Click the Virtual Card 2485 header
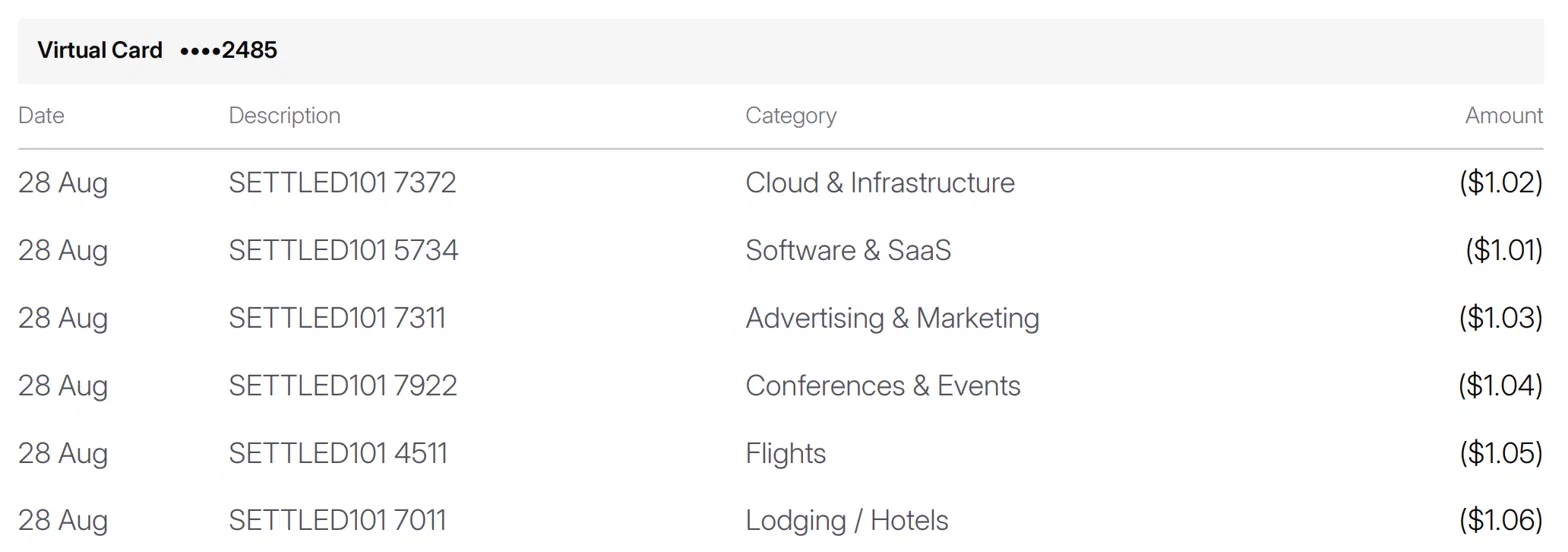This screenshot has height=552, width=1568. (780, 50)
